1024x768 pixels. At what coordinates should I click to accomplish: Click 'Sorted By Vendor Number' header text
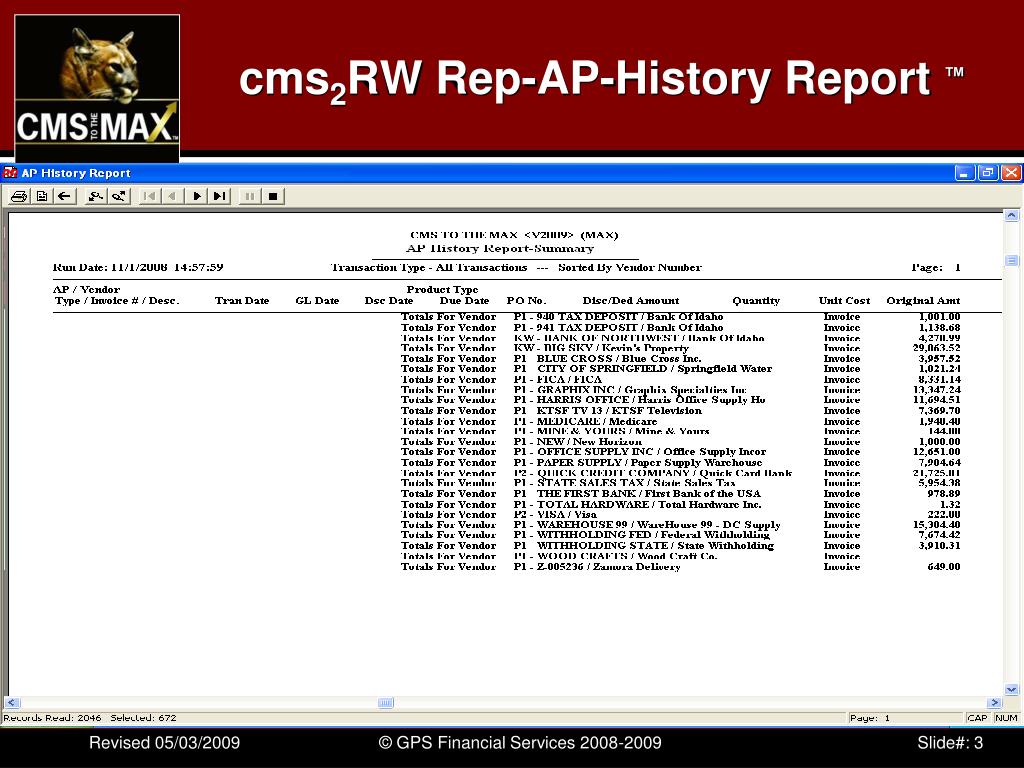pyautogui.click(x=630, y=267)
